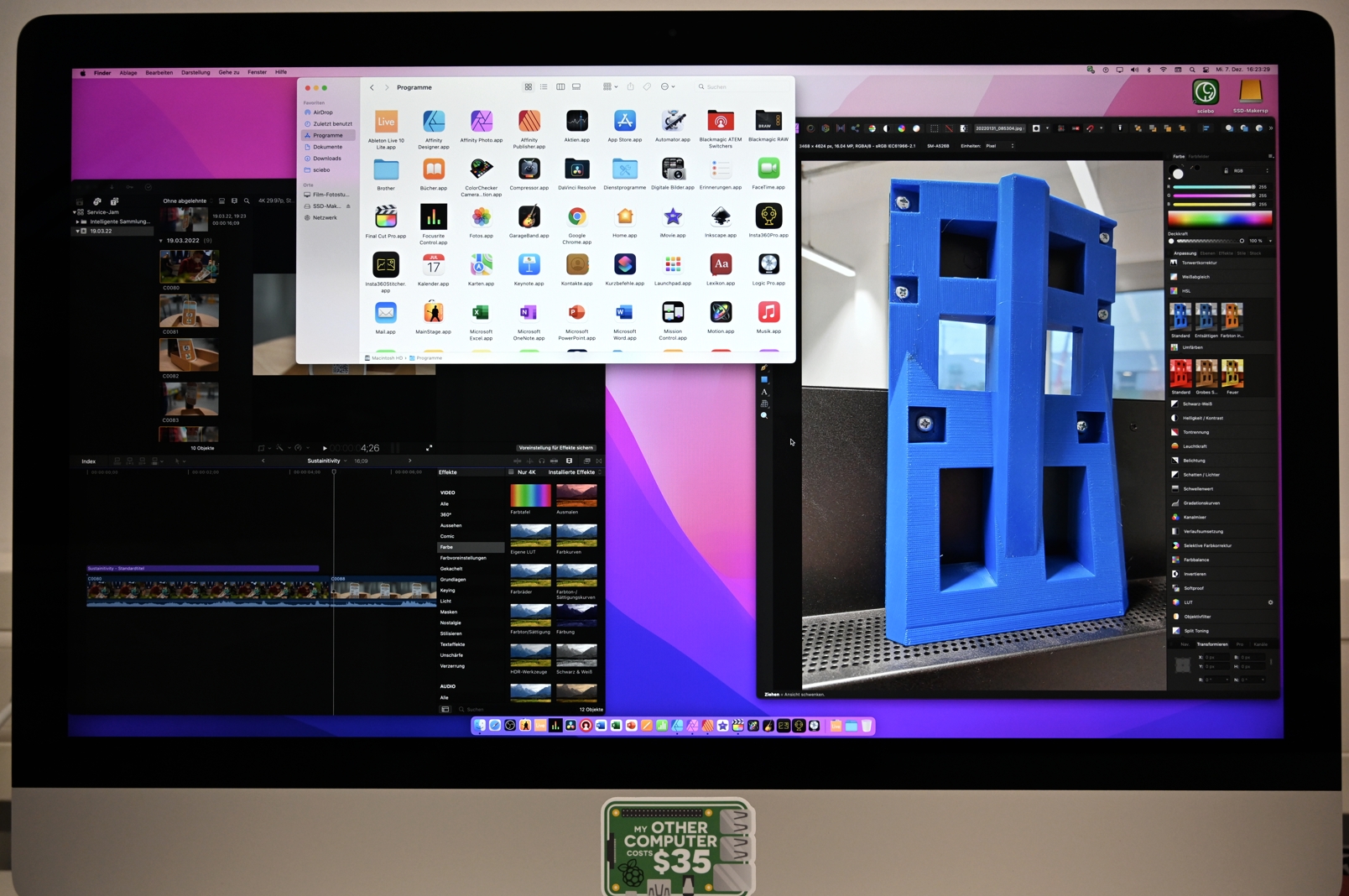
Task: Select AirDrop in Finder sidebar
Action: coord(323,112)
